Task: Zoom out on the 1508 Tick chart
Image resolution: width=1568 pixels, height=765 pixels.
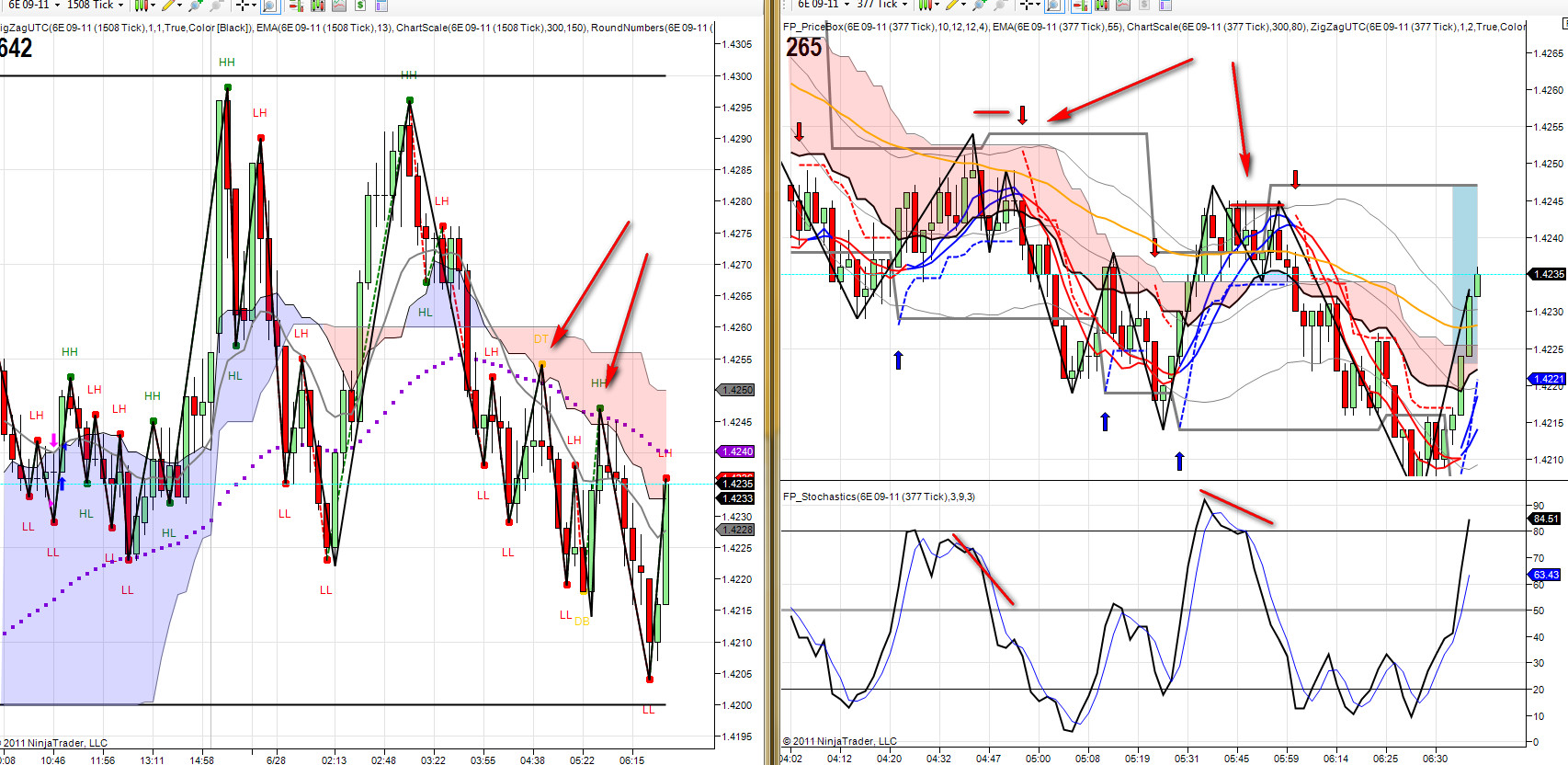Action: (216, 6)
